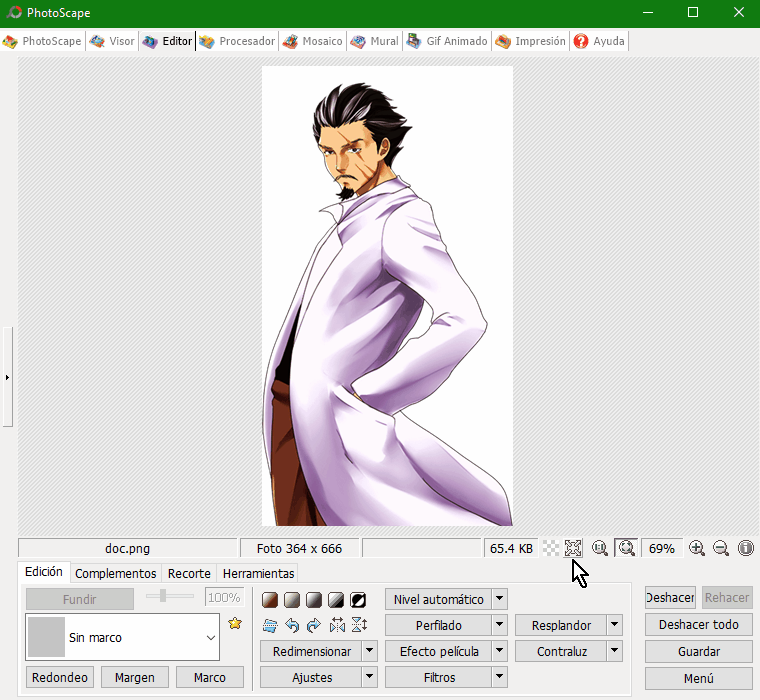
Task: Click the fit-to-window zoom icon
Action: click(x=626, y=548)
